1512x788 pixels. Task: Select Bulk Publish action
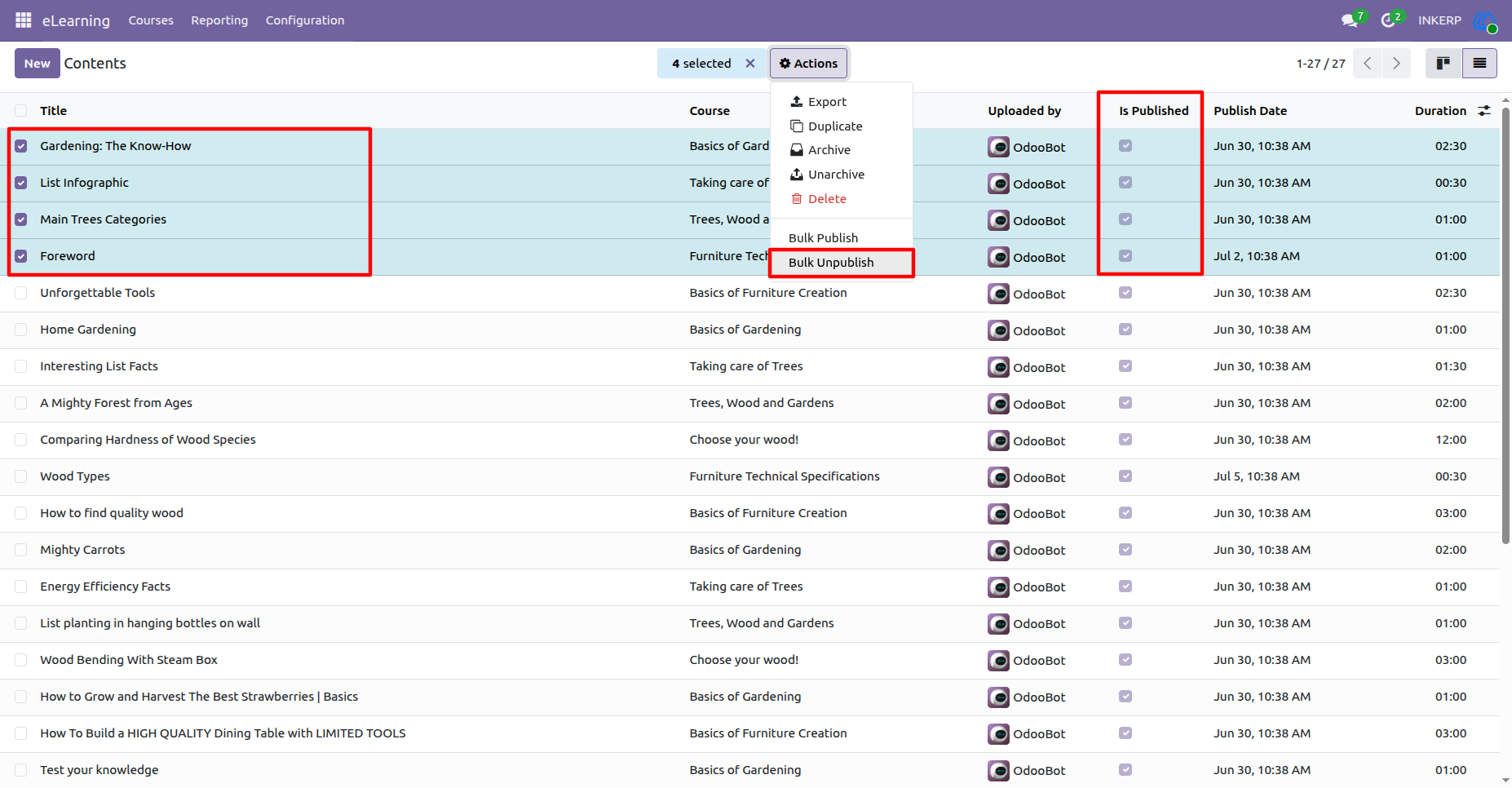pos(841,238)
